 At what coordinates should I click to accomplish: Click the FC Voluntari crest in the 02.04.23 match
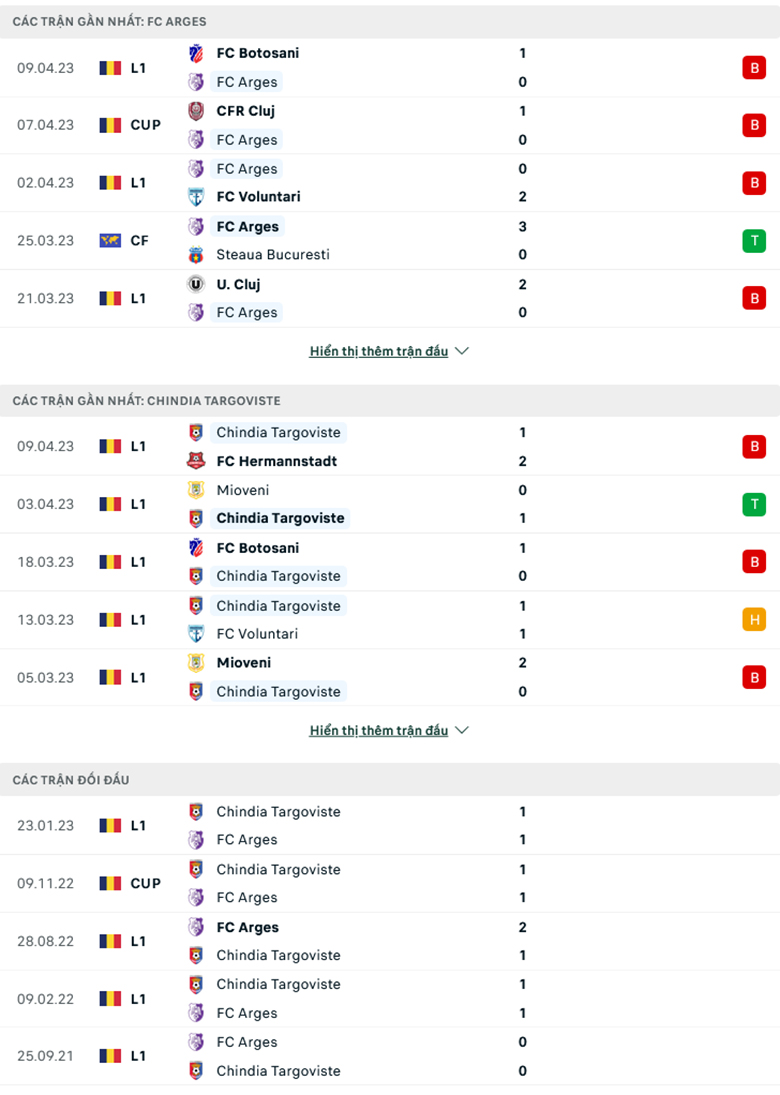196,197
